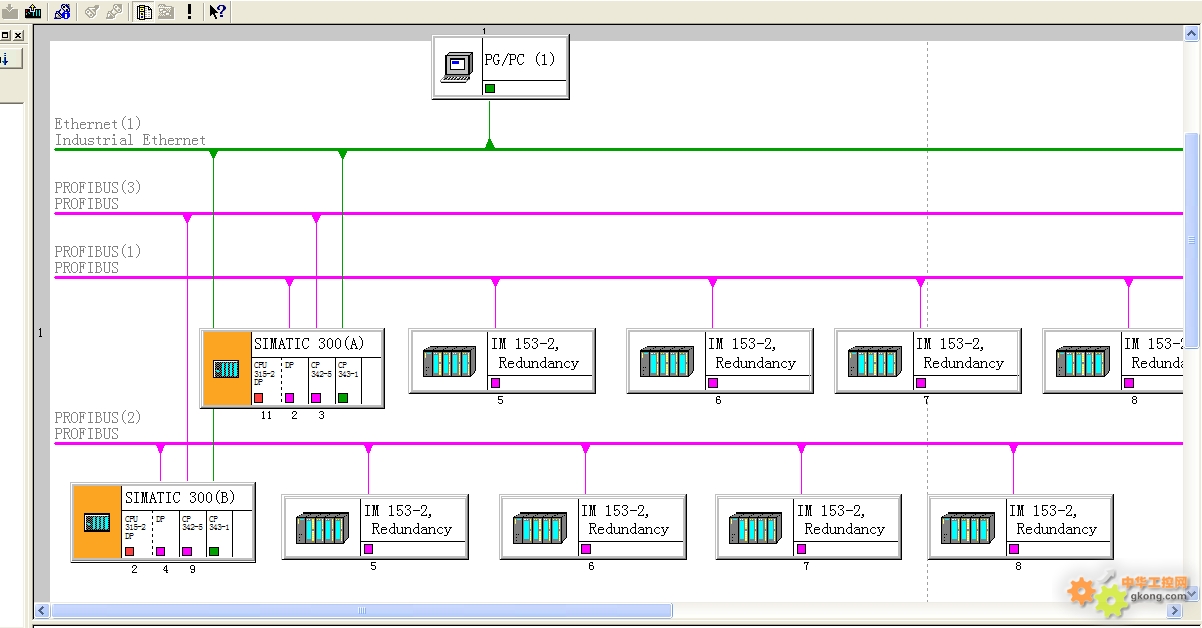Select the PROFIBUS(1) network label
The image size is (1202, 628).
[x=98, y=260]
